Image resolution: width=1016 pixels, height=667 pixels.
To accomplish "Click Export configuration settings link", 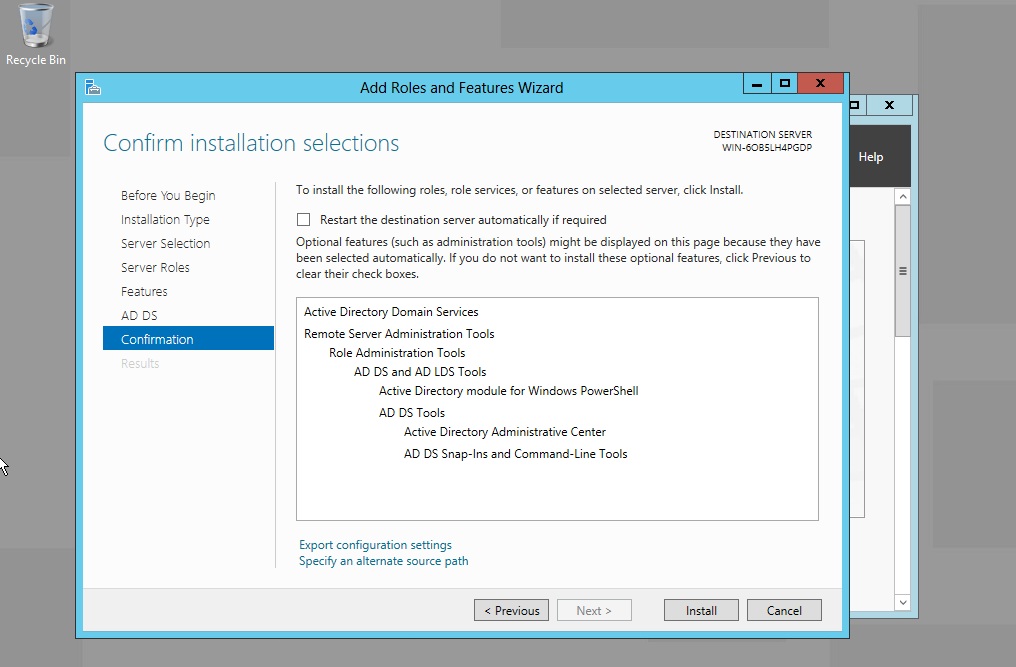I will [375, 545].
